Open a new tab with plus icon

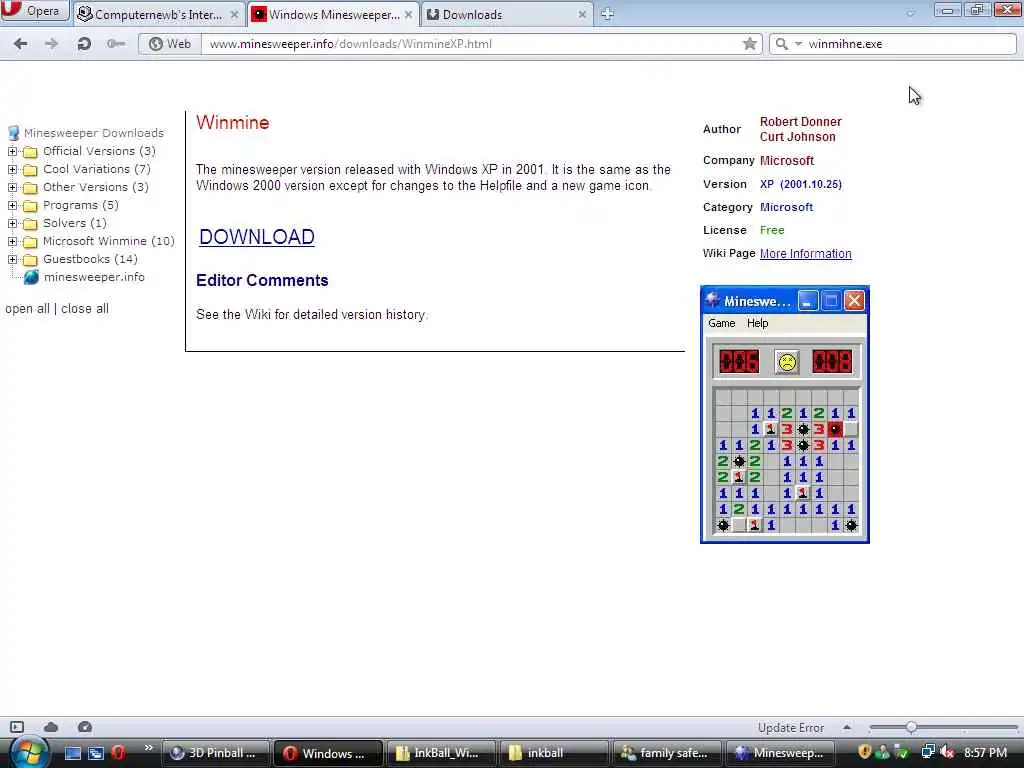(x=607, y=14)
